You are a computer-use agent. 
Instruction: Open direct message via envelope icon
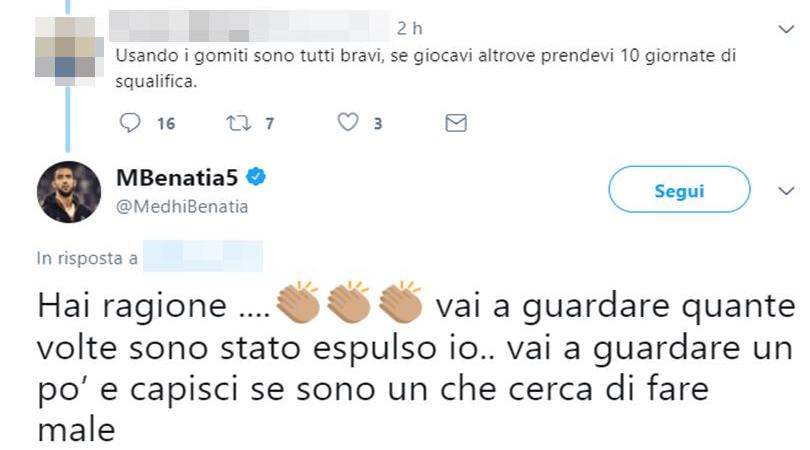tap(456, 123)
